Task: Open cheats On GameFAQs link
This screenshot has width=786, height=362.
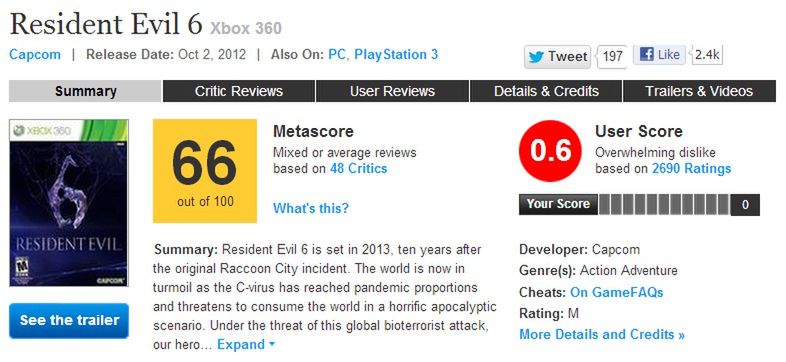Action: coord(617,292)
